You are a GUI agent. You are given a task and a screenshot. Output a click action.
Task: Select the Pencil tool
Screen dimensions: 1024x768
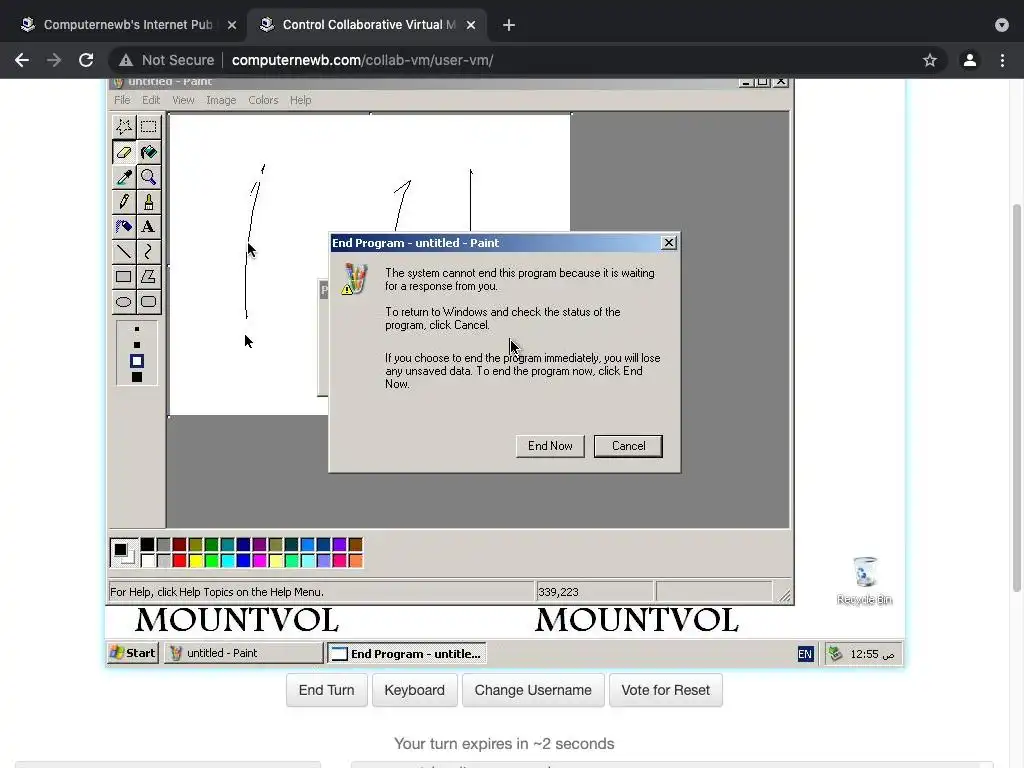click(x=124, y=202)
